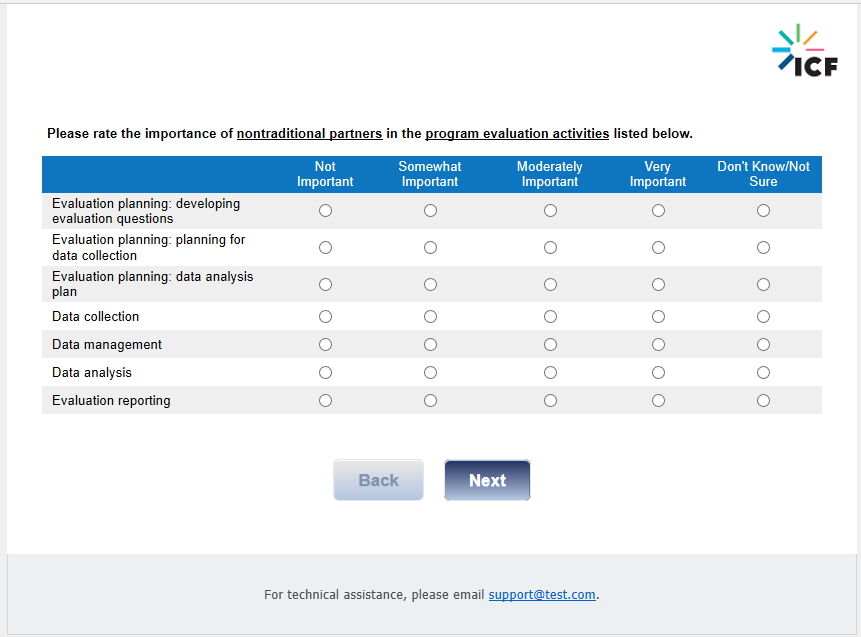Rate developing evaluation questions Moderately Important
Image resolution: width=861 pixels, height=637 pixels.
(550, 211)
